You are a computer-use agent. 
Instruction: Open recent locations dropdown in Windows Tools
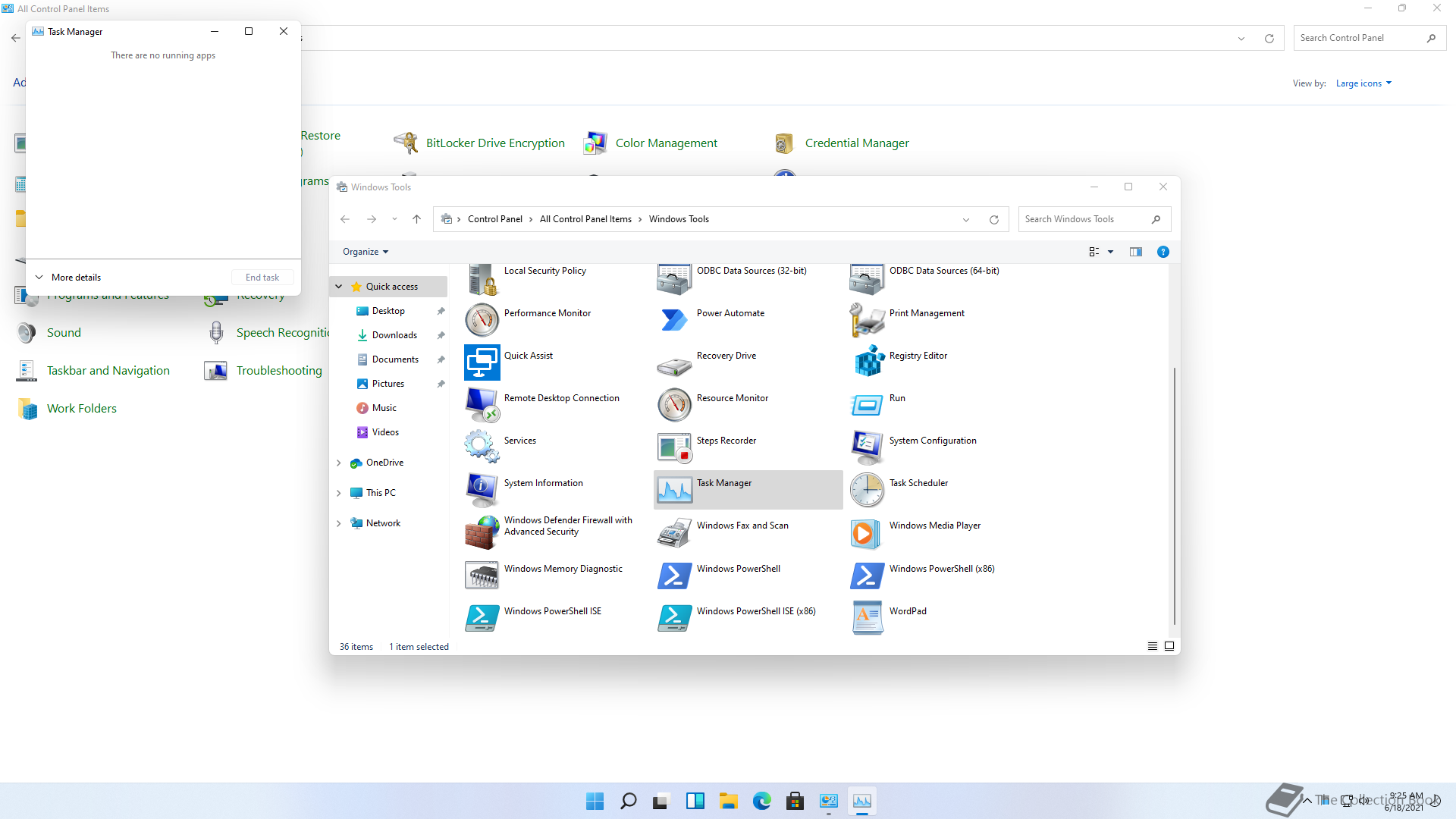click(394, 219)
